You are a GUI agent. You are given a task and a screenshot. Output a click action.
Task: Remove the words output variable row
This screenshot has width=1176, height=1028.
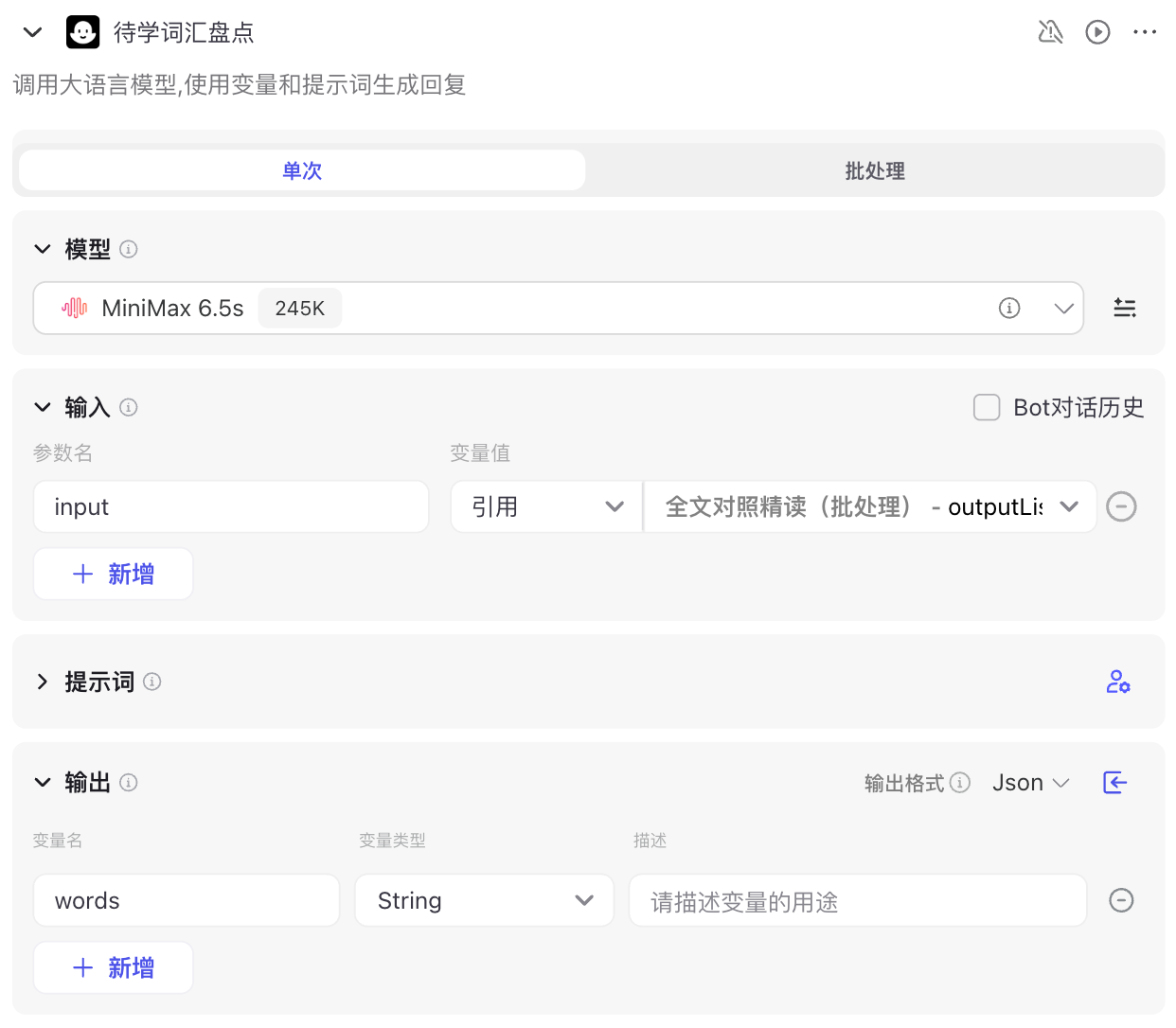(1121, 900)
